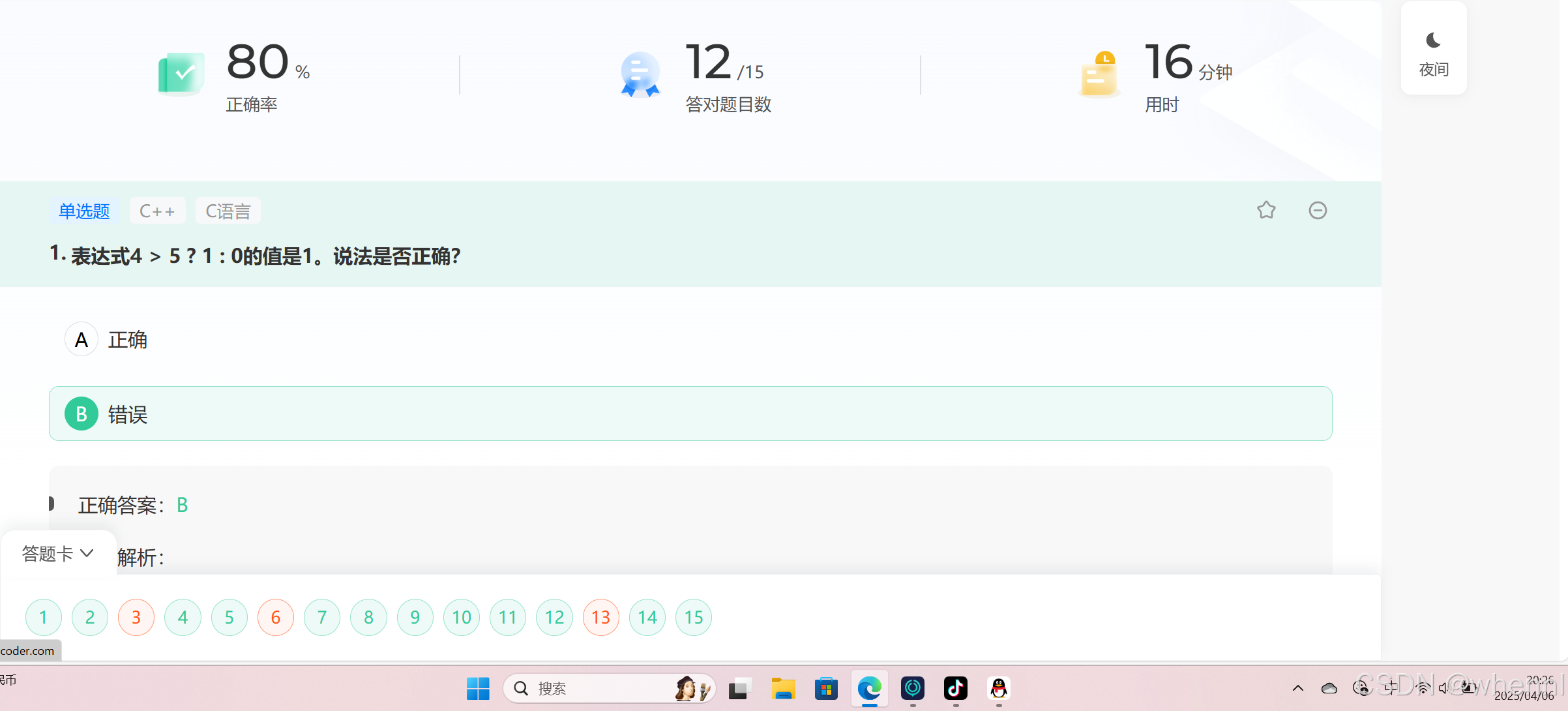Favorite this question with the star icon
Screen dimensions: 1568x711
coord(1266,210)
